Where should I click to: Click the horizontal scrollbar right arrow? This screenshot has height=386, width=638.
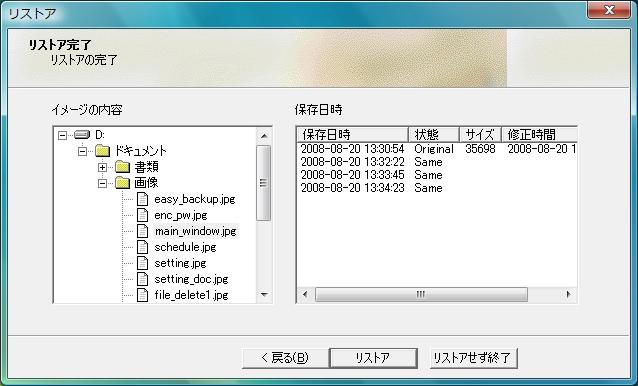(x=568, y=294)
